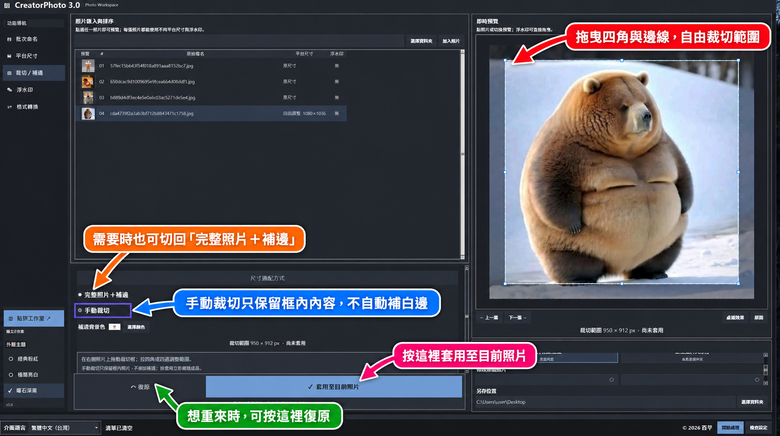
Task: Click the 桌面效果 preview button
Action: pyautogui.click(x=735, y=318)
